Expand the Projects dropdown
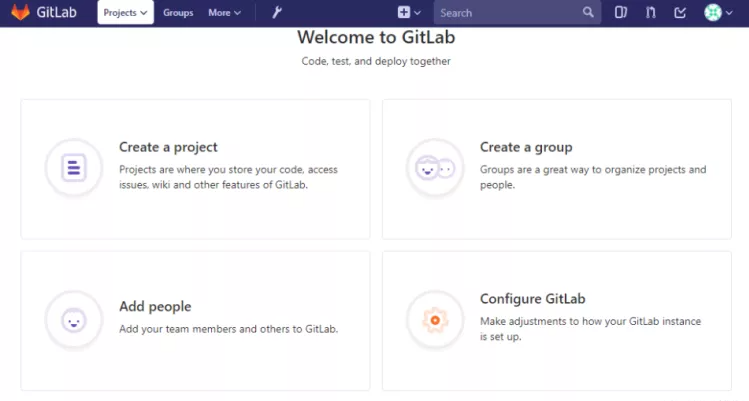The height and width of the screenshot is (401, 749). tap(126, 12)
